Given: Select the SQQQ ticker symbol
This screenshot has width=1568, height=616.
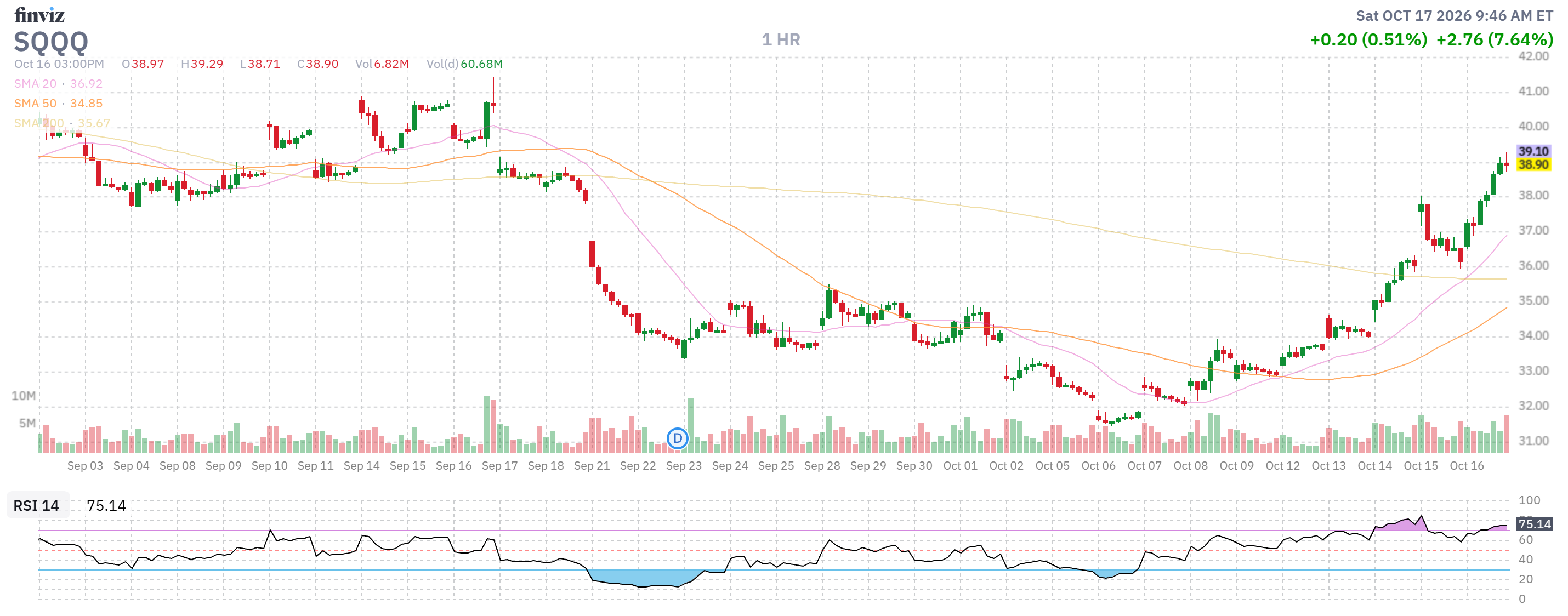Looking at the screenshot, I should pos(51,42).
